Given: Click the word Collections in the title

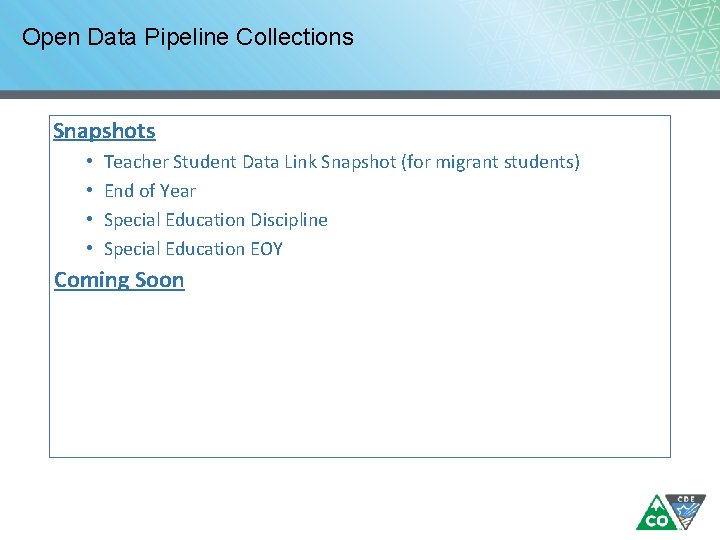Looking at the screenshot, I should (x=295, y=37).
